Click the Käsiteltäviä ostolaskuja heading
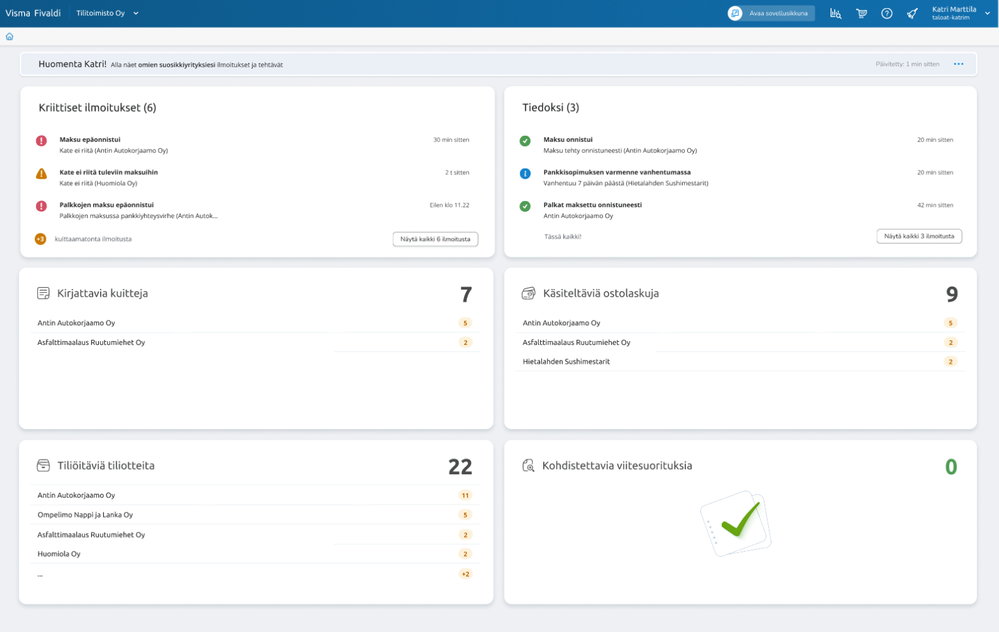 (601, 293)
